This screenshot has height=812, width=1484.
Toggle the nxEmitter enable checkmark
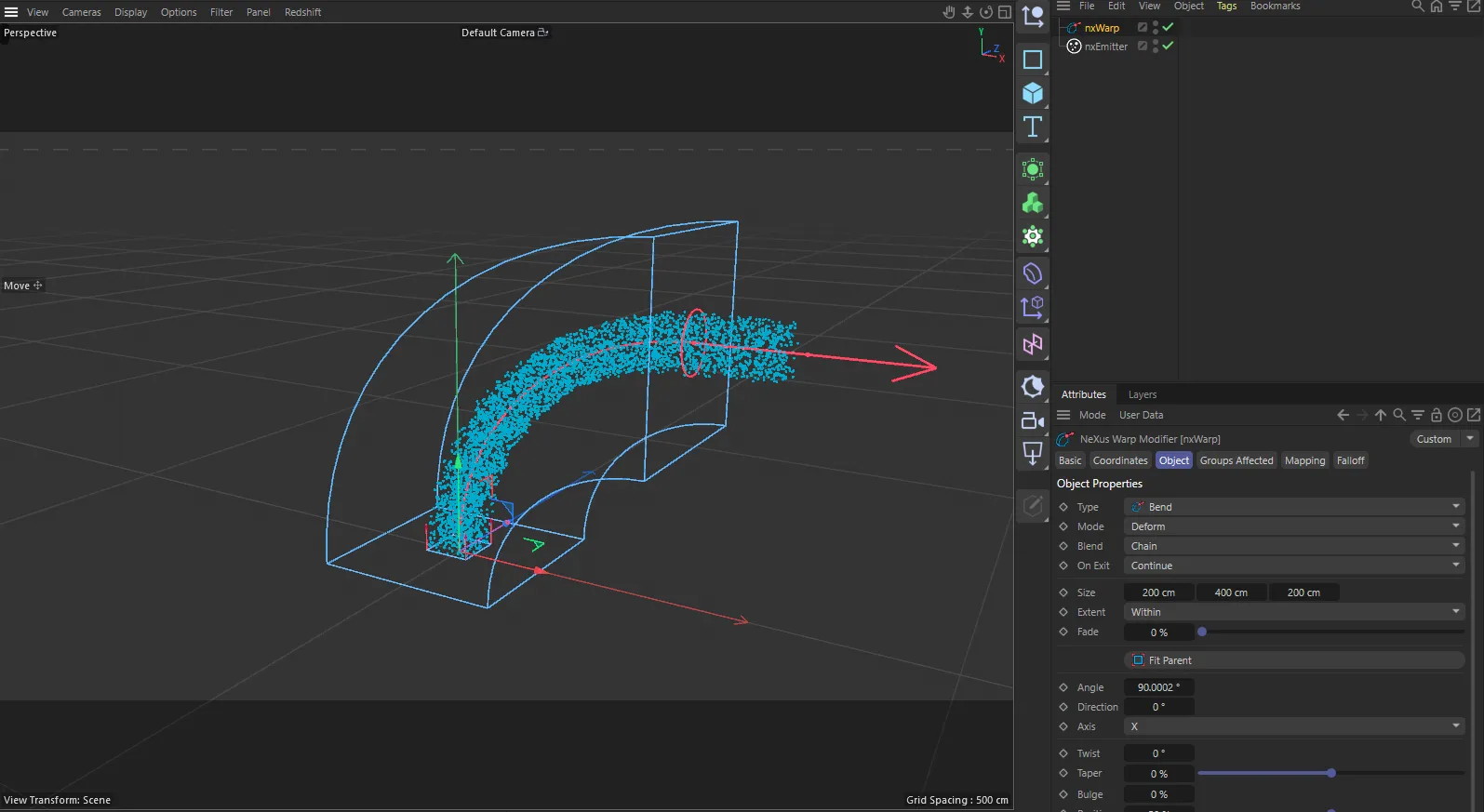click(x=1169, y=46)
